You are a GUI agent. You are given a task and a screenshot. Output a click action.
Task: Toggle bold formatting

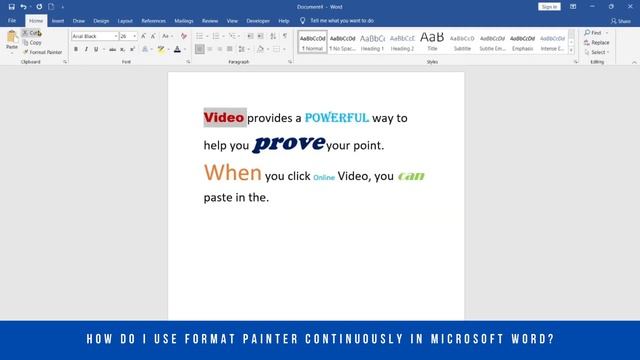76,49
